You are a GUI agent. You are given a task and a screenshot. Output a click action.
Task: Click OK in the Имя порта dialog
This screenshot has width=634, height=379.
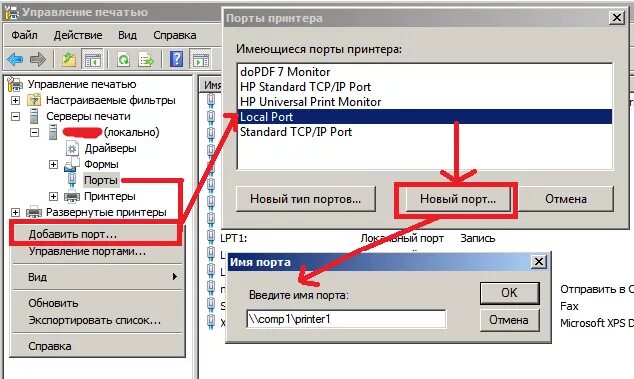coord(509,292)
